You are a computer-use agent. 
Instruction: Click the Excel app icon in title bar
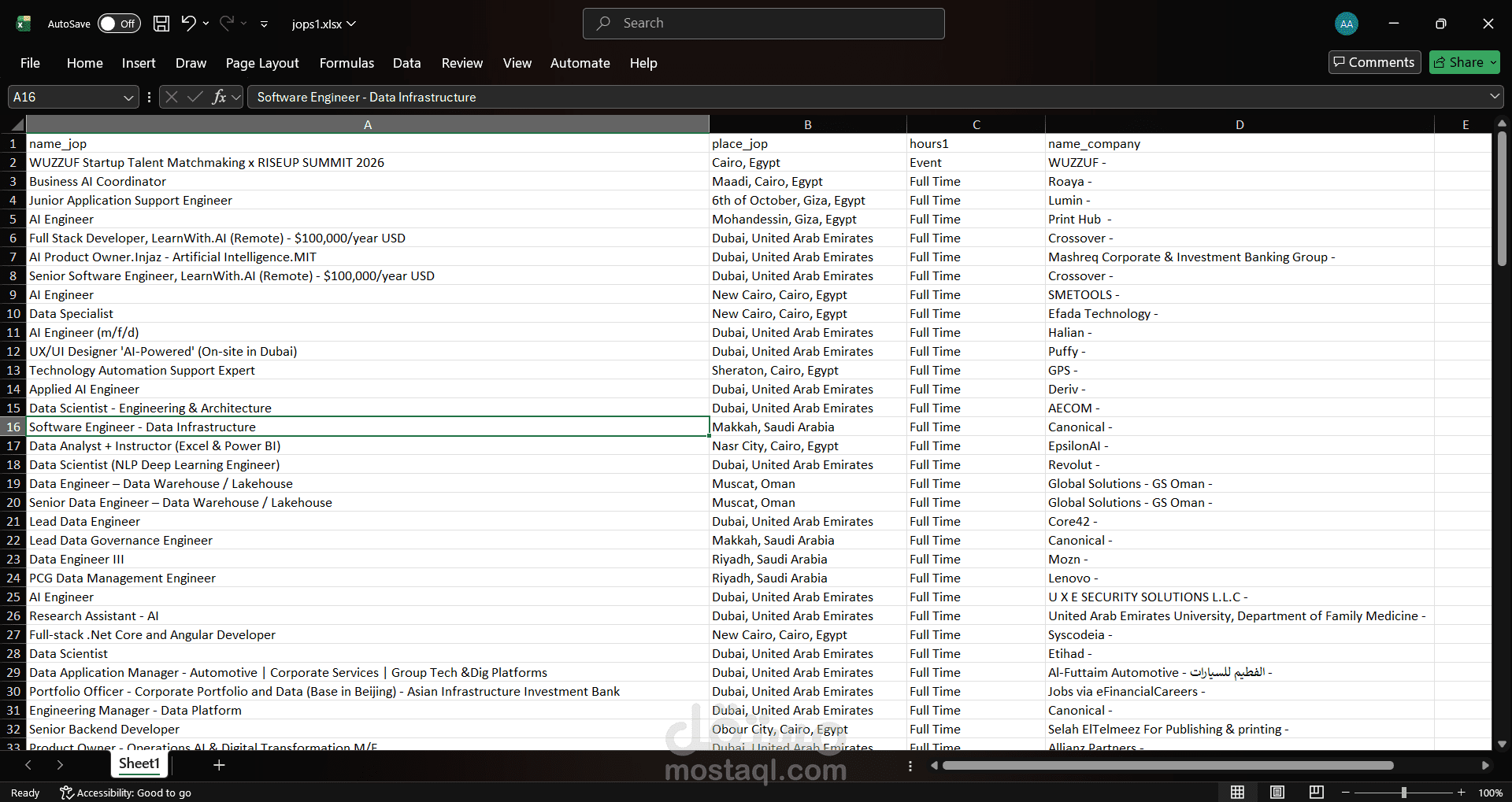[24, 24]
